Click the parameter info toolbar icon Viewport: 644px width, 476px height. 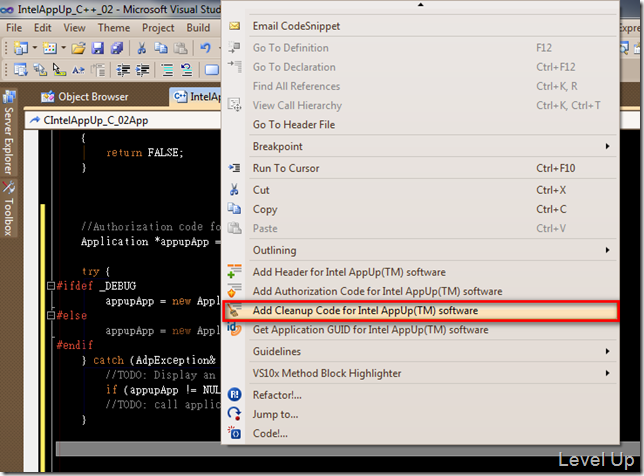[x=40, y=70]
